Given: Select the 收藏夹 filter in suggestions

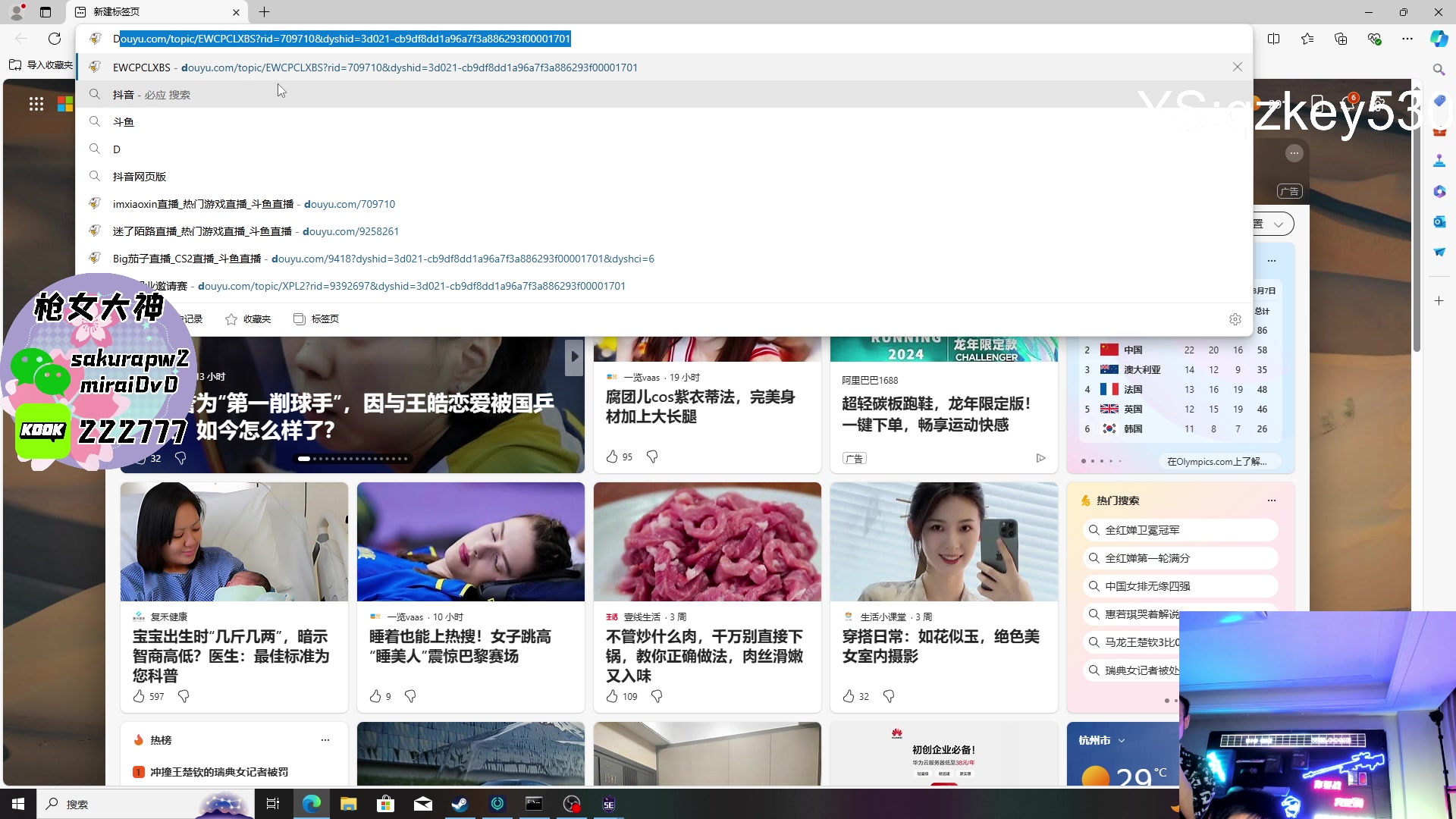Looking at the screenshot, I should click(x=248, y=319).
